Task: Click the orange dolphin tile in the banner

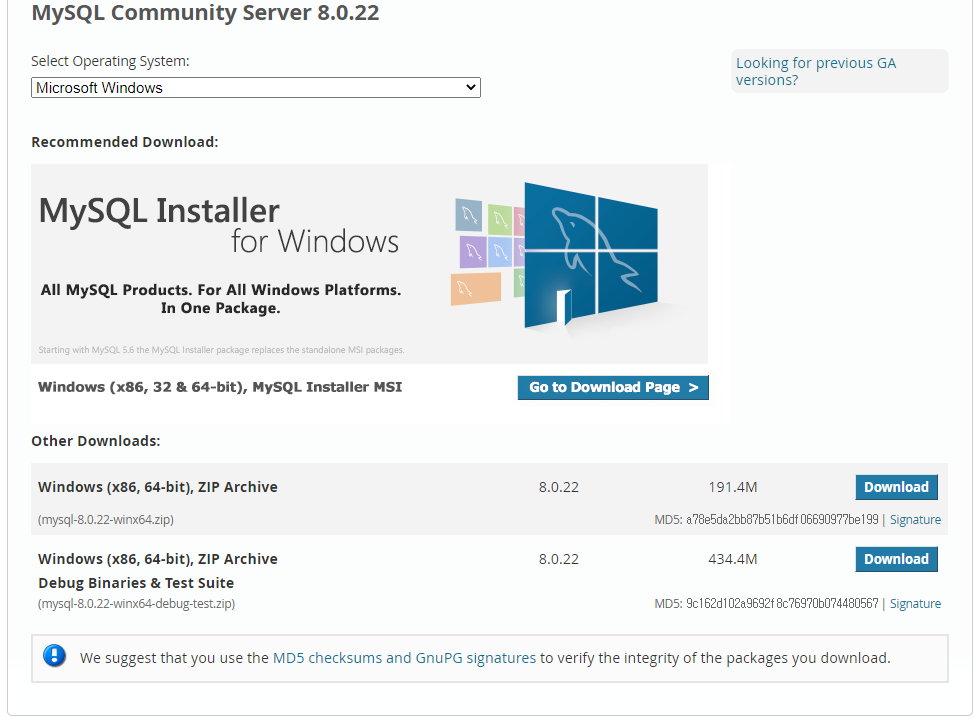Action: 476,289
